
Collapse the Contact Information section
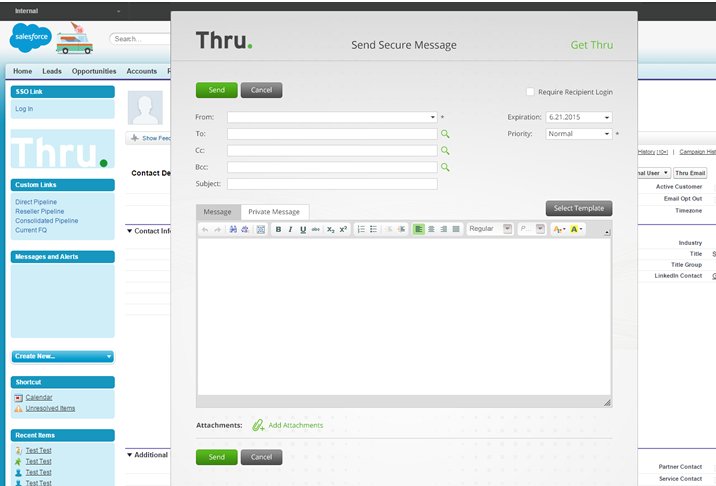click(x=130, y=231)
